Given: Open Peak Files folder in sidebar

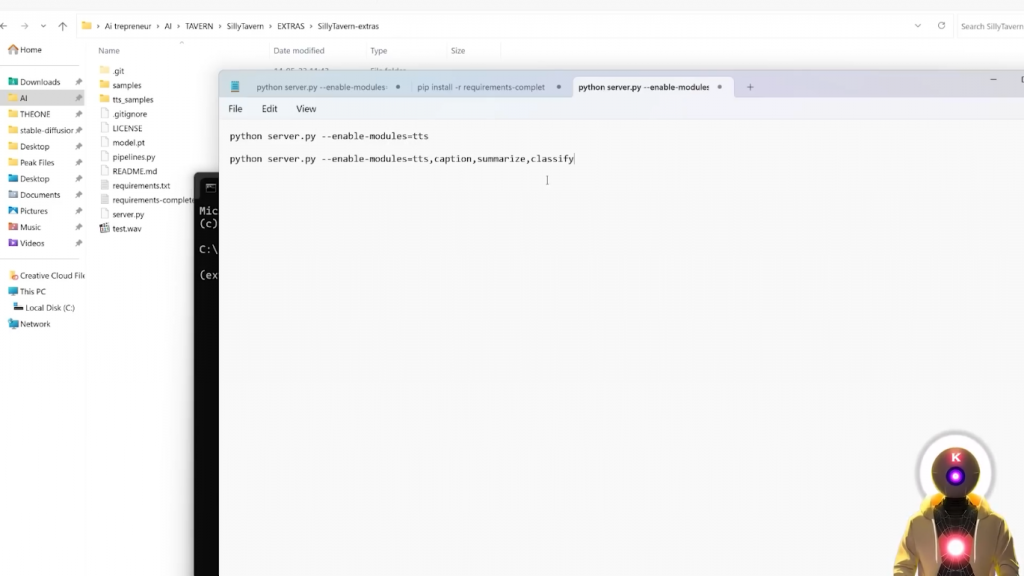Looking at the screenshot, I should 31,163.
